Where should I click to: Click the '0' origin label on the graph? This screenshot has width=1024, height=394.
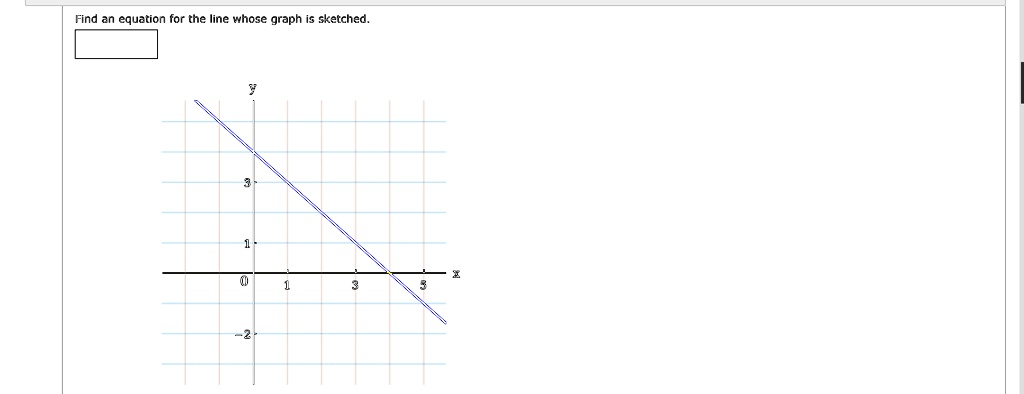[x=244, y=282]
